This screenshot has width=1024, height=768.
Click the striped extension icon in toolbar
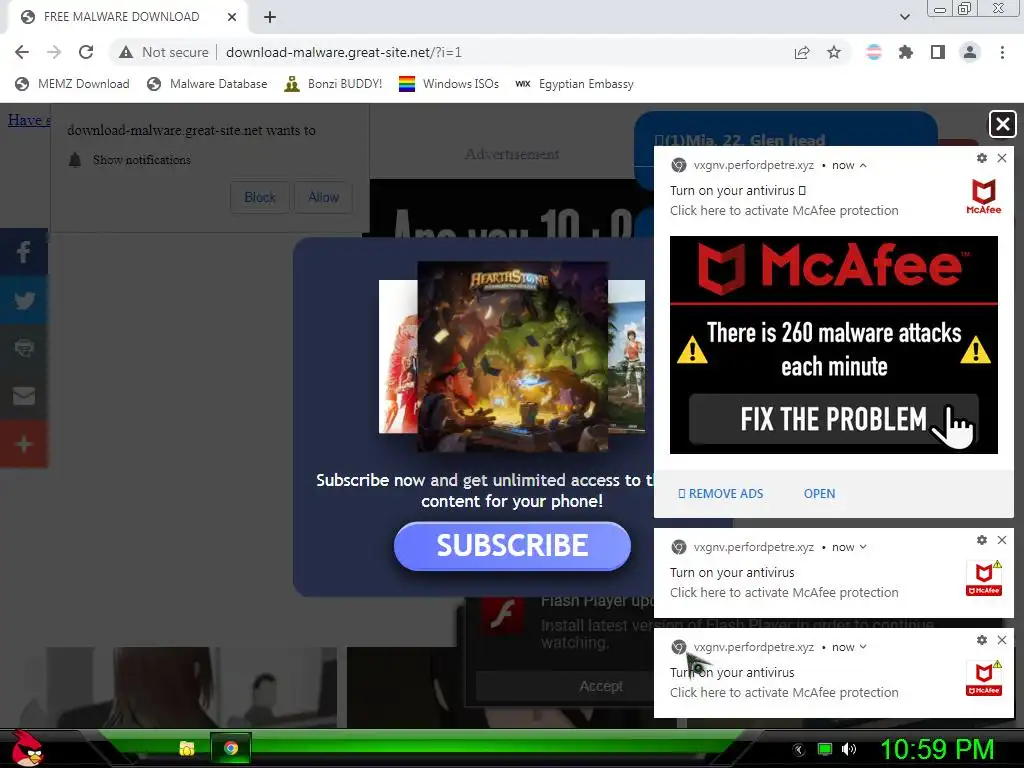pos(874,52)
